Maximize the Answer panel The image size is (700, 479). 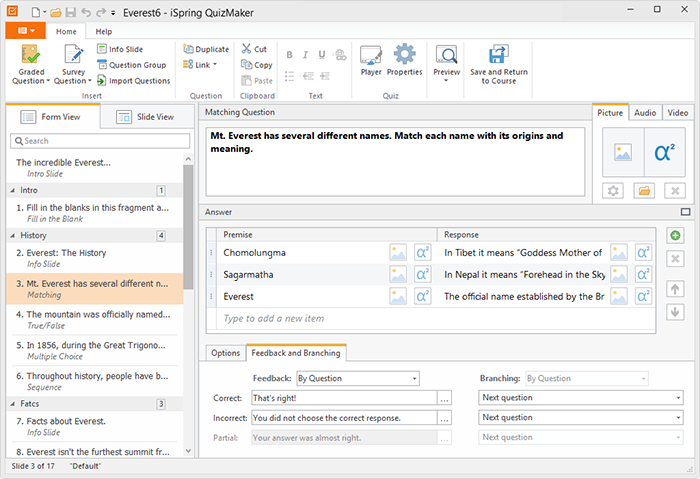pos(685,212)
